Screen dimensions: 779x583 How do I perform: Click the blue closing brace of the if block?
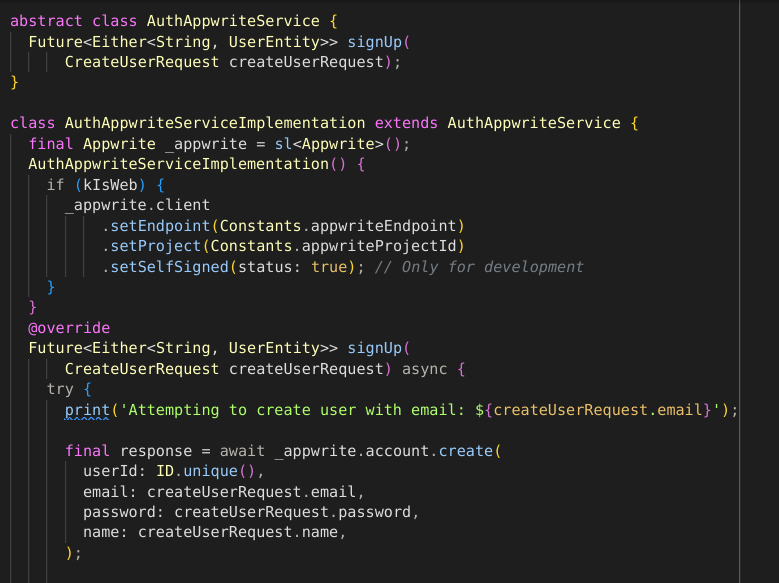pyautogui.click(x=51, y=287)
